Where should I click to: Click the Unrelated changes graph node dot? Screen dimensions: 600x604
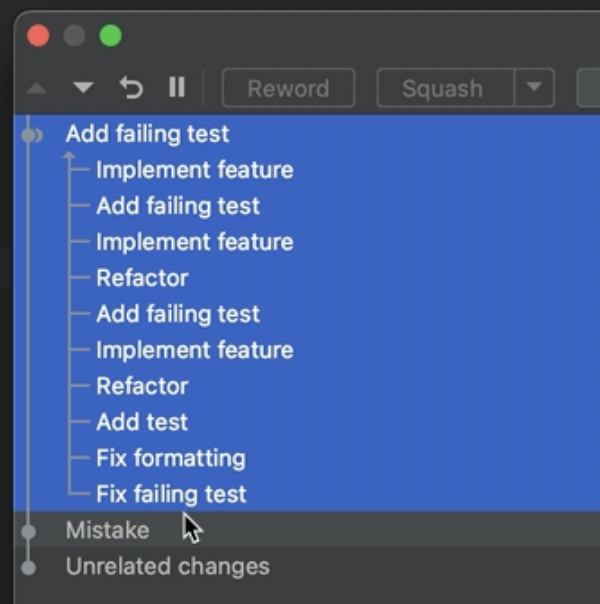point(28,567)
